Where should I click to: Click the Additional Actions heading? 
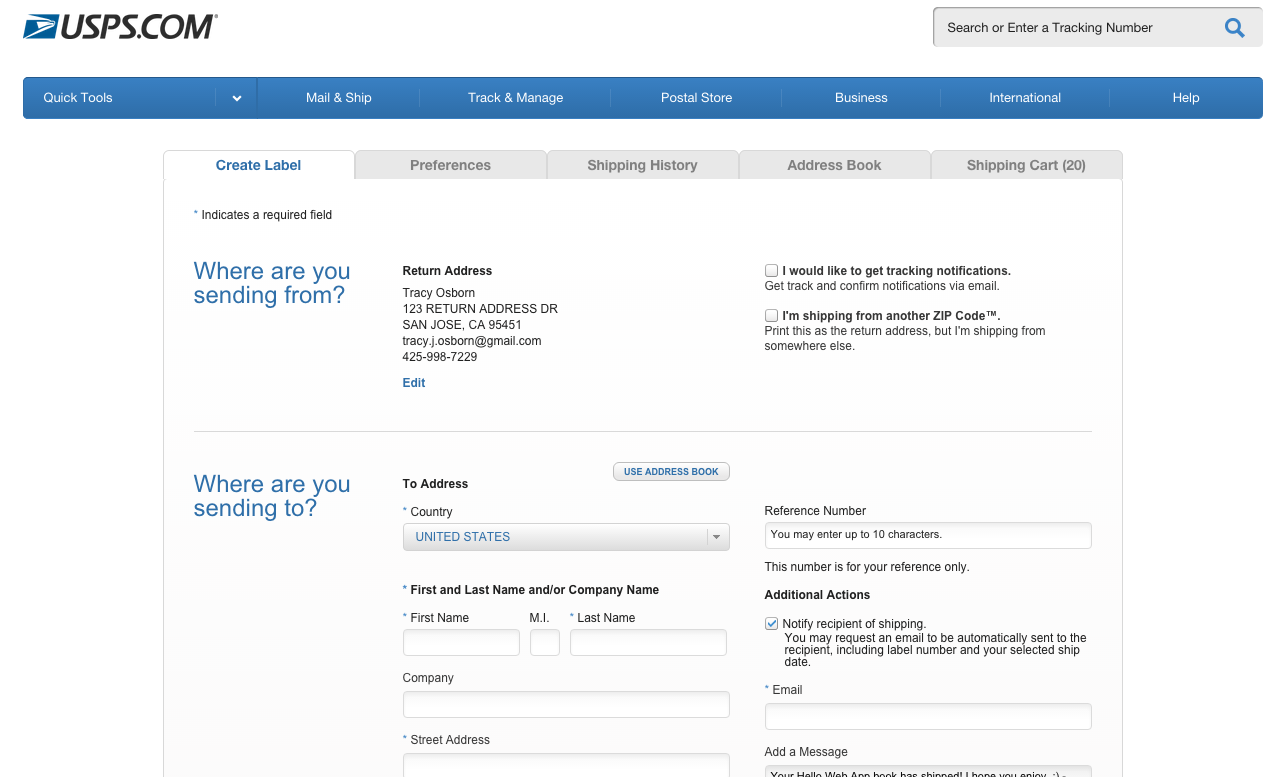(817, 595)
